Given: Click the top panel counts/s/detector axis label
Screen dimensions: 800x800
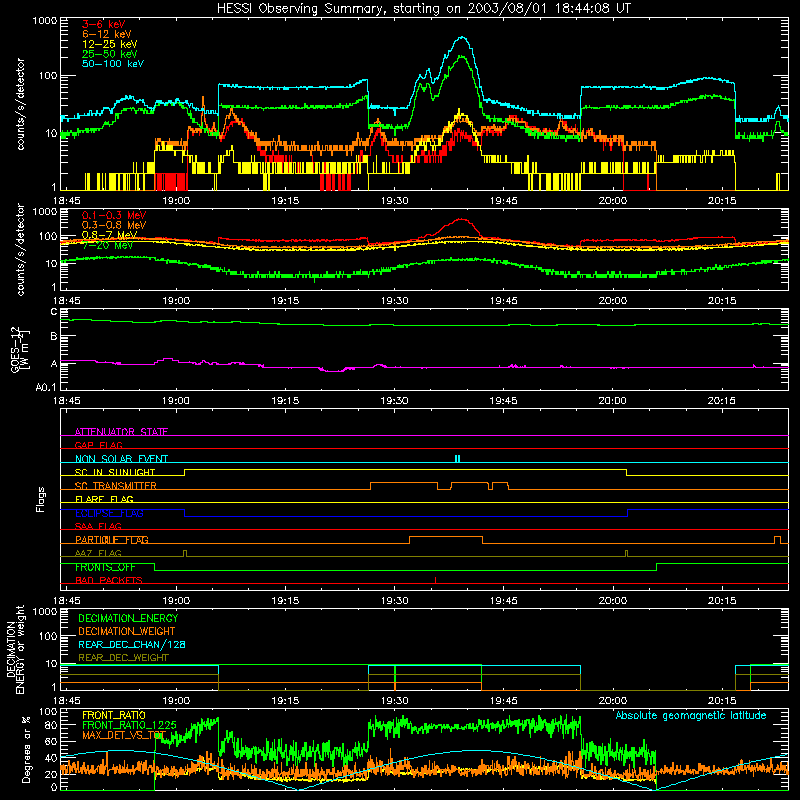Looking at the screenshot, I should click(x=20, y=104).
